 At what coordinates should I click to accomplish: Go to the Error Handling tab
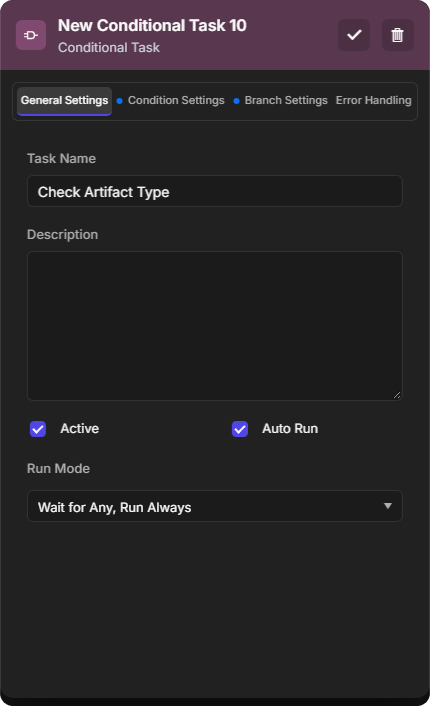click(x=374, y=100)
